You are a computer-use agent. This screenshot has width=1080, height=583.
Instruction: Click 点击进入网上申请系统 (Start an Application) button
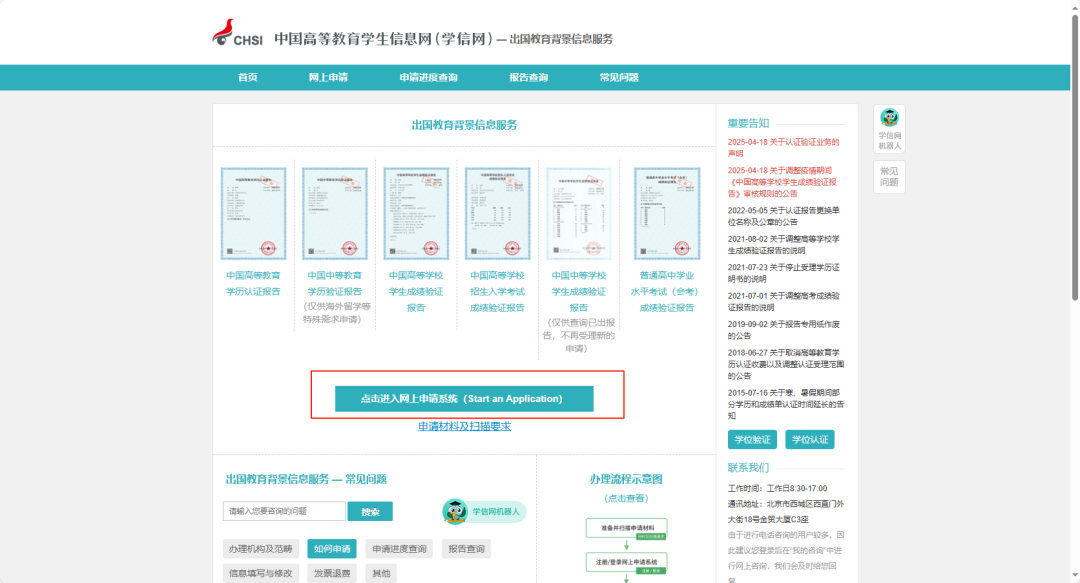[464, 398]
